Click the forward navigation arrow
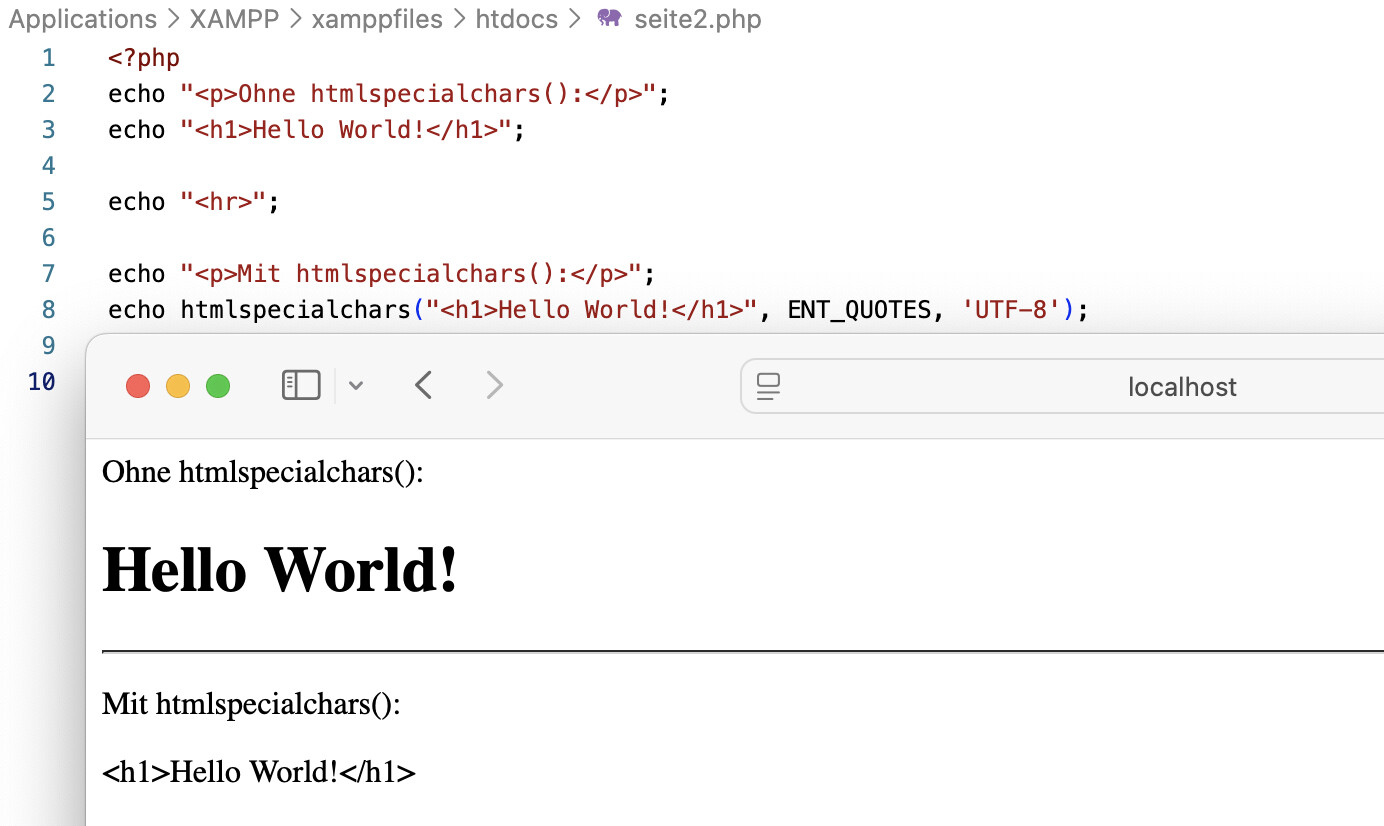Screen dimensions: 1384x826 point(494,385)
